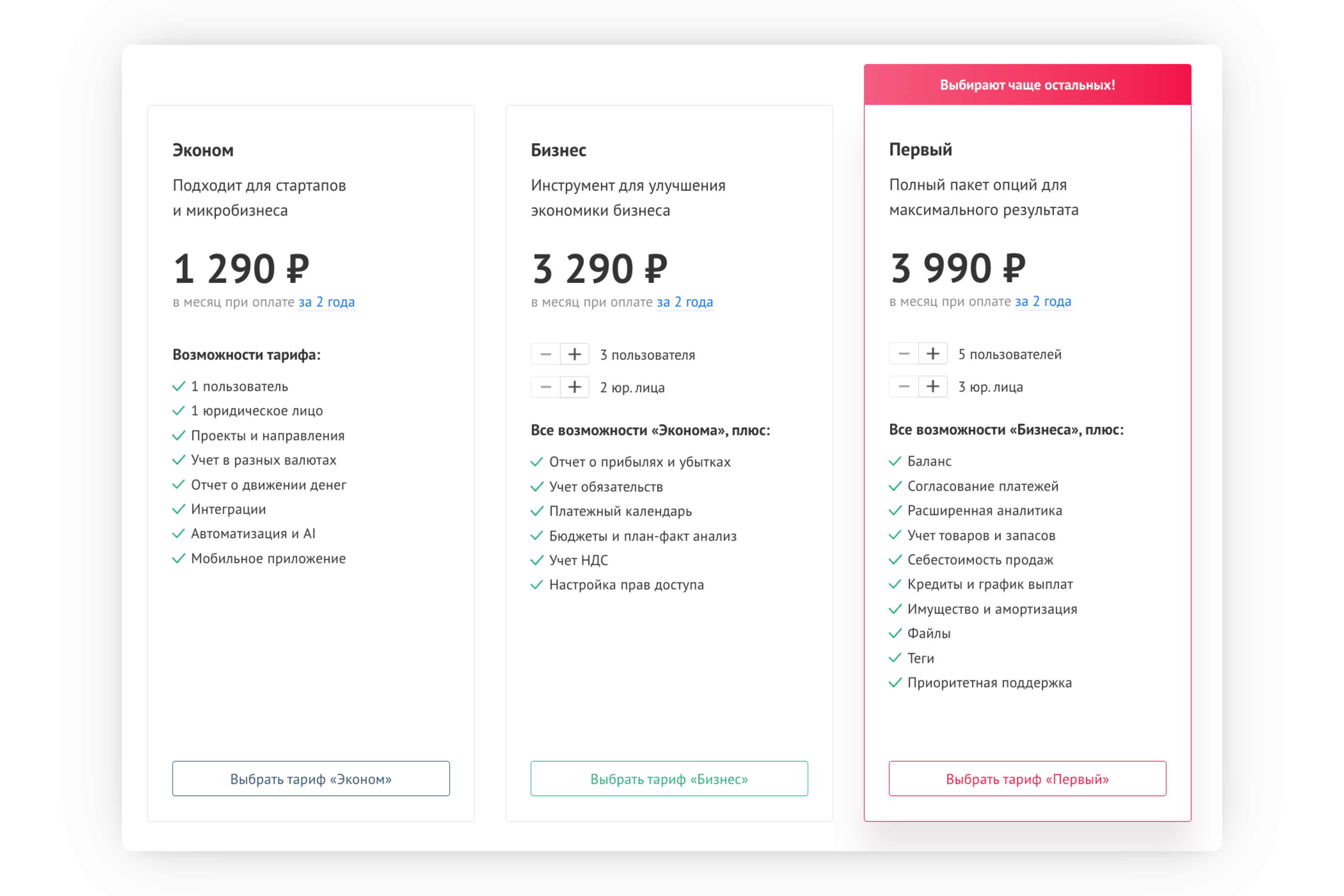Increase users count in Первый plan

tap(932, 354)
